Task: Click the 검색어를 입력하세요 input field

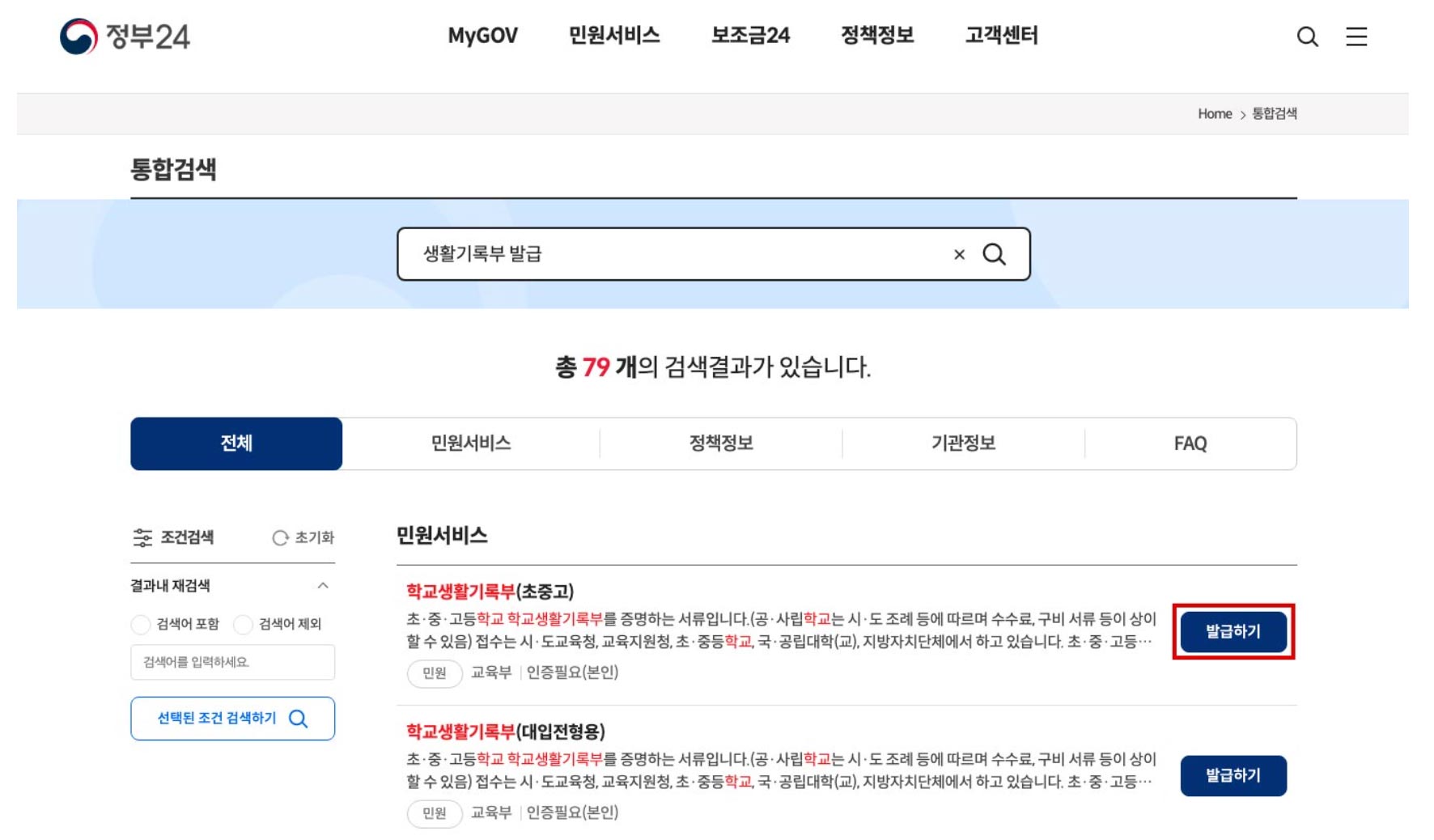Action: click(x=231, y=662)
